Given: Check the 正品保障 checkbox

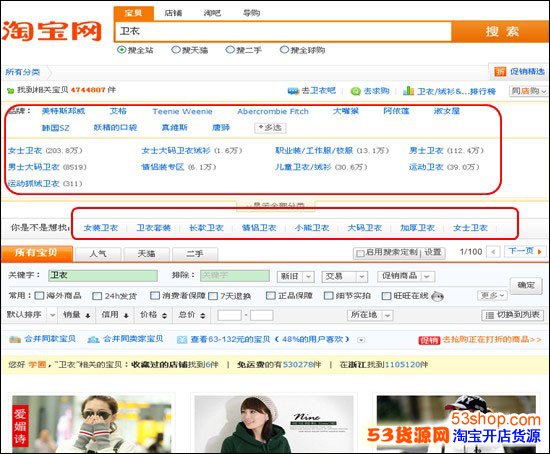Looking at the screenshot, I should coord(270,295).
